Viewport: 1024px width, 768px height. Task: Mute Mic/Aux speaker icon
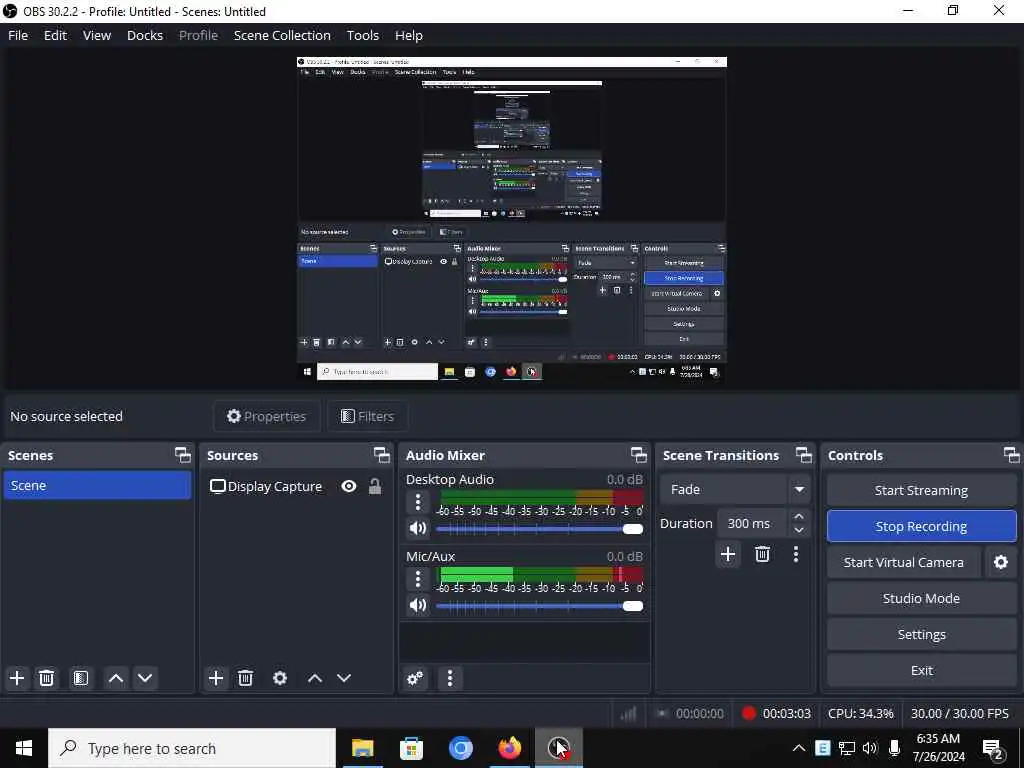[x=418, y=605]
